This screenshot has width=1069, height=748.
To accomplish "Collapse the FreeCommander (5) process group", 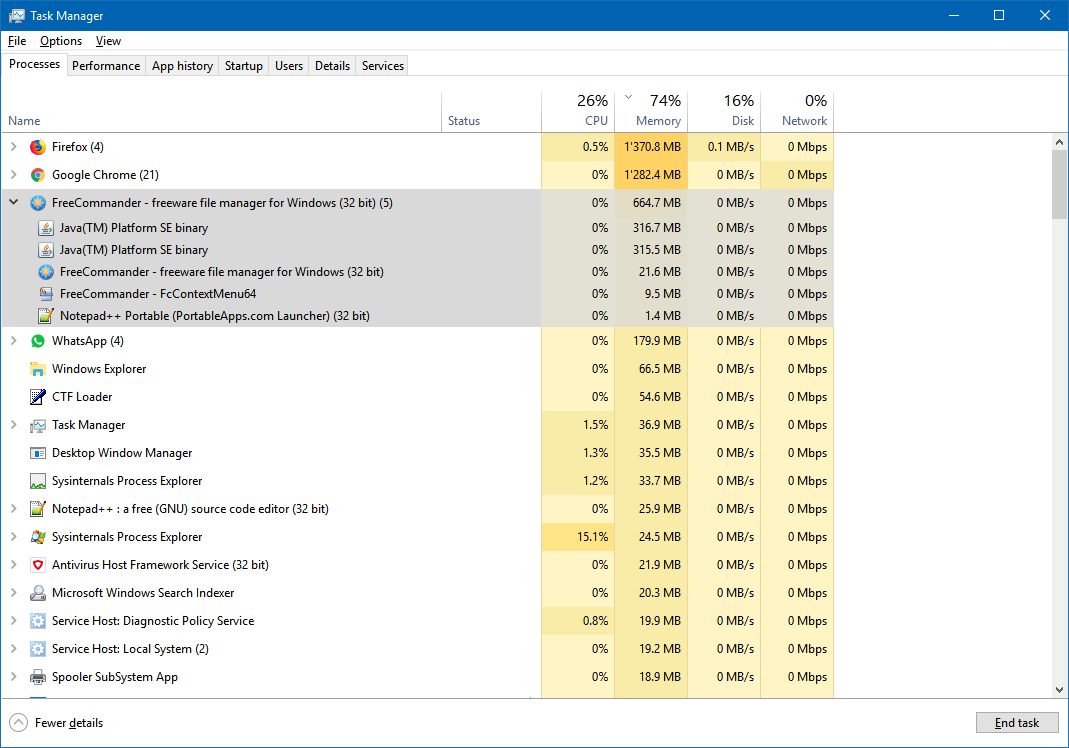I will pyautogui.click(x=14, y=203).
